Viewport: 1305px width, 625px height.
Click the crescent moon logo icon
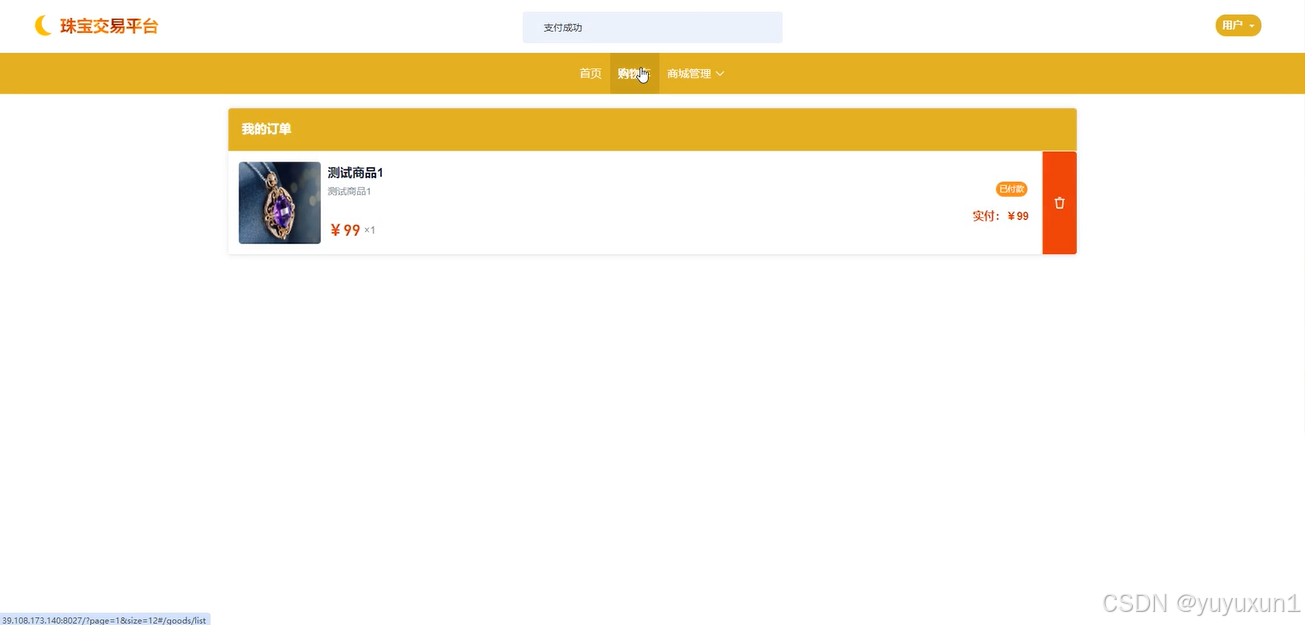point(43,26)
